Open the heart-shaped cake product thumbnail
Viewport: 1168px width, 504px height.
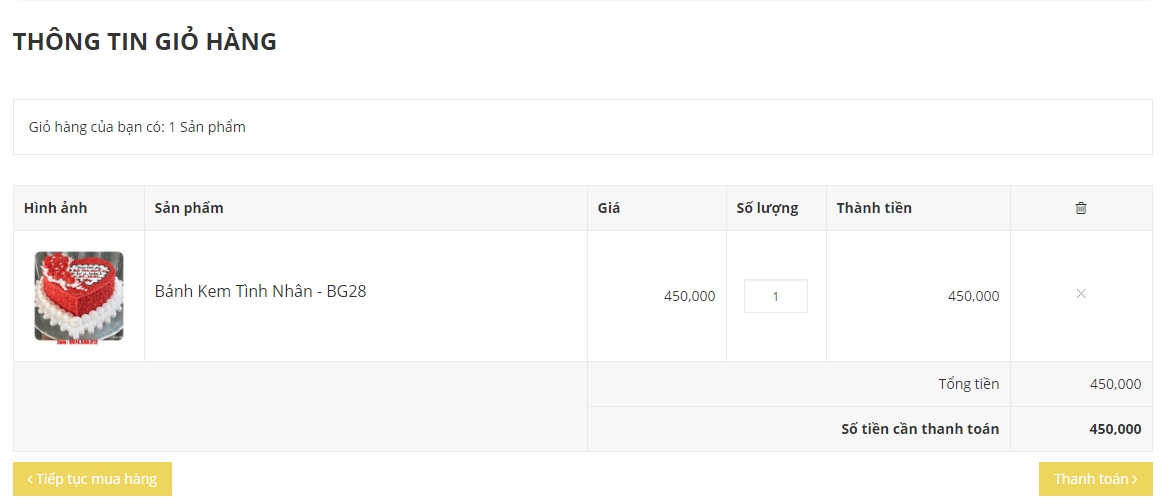[x=79, y=296]
